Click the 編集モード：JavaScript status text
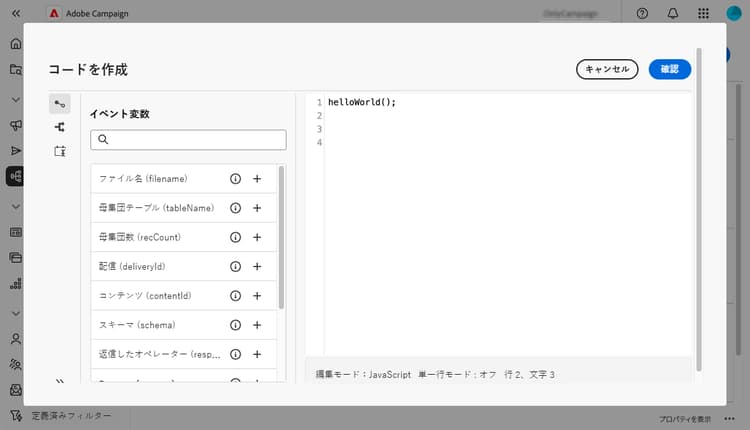The width and height of the screenshot is (750, 430). tap(363, 375)
